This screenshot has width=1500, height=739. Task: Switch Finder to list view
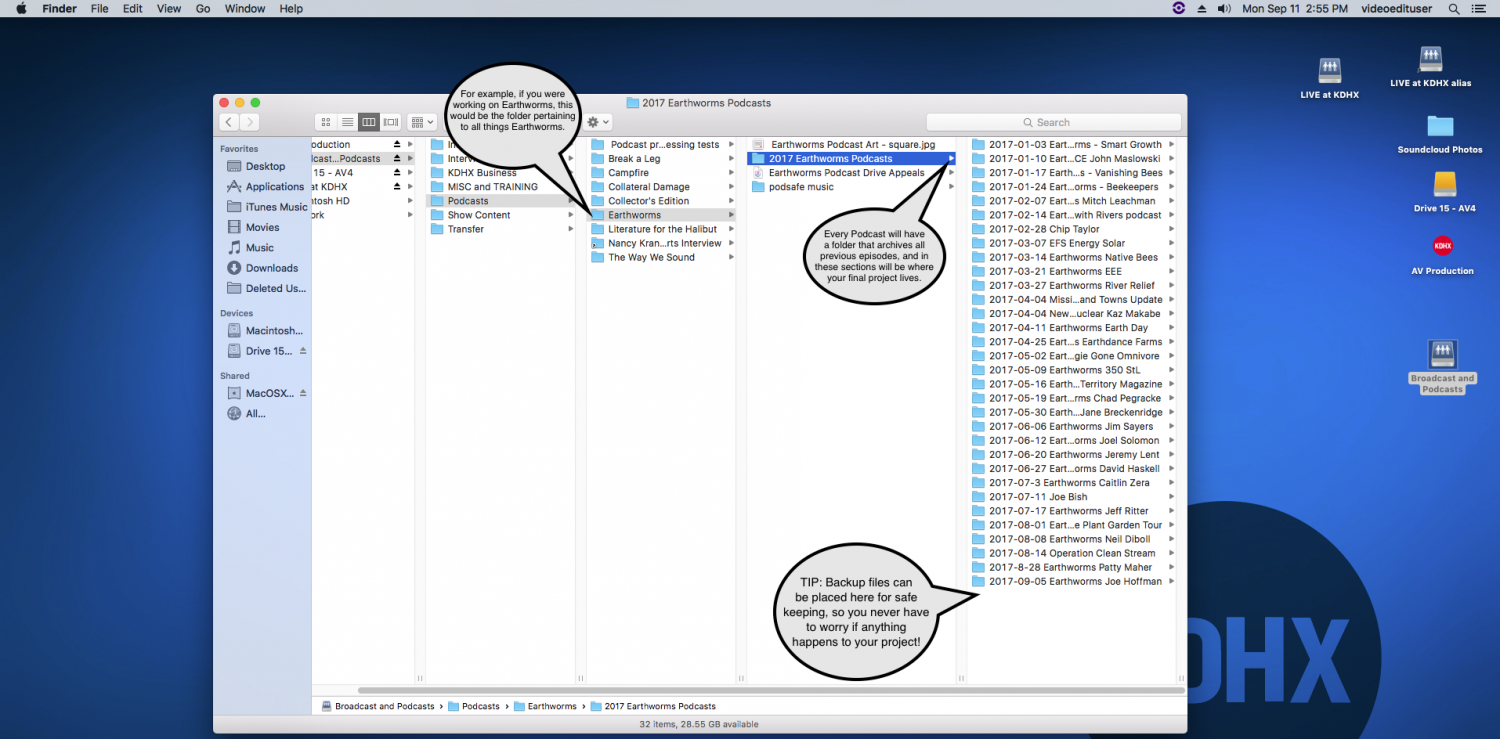coord(347,122)
